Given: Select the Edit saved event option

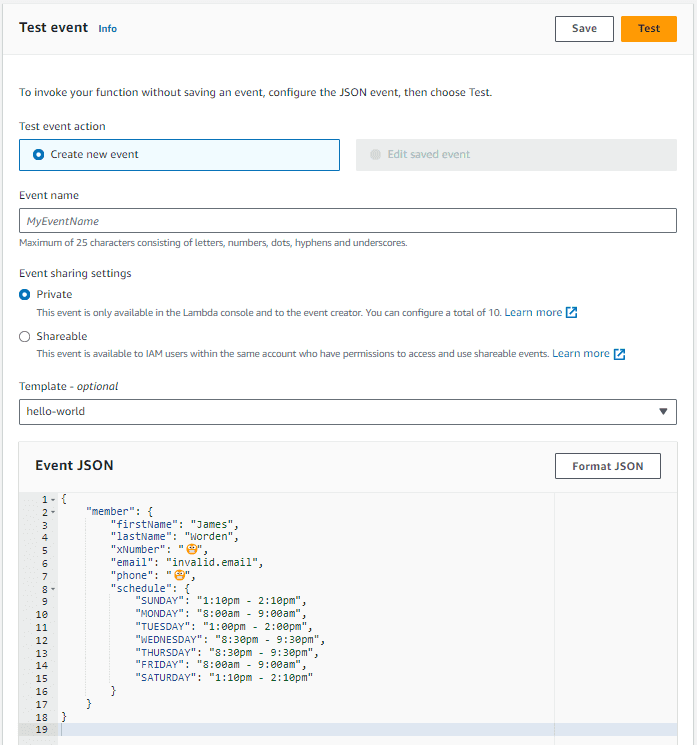Looking at the screenshot, I should 376,155.
